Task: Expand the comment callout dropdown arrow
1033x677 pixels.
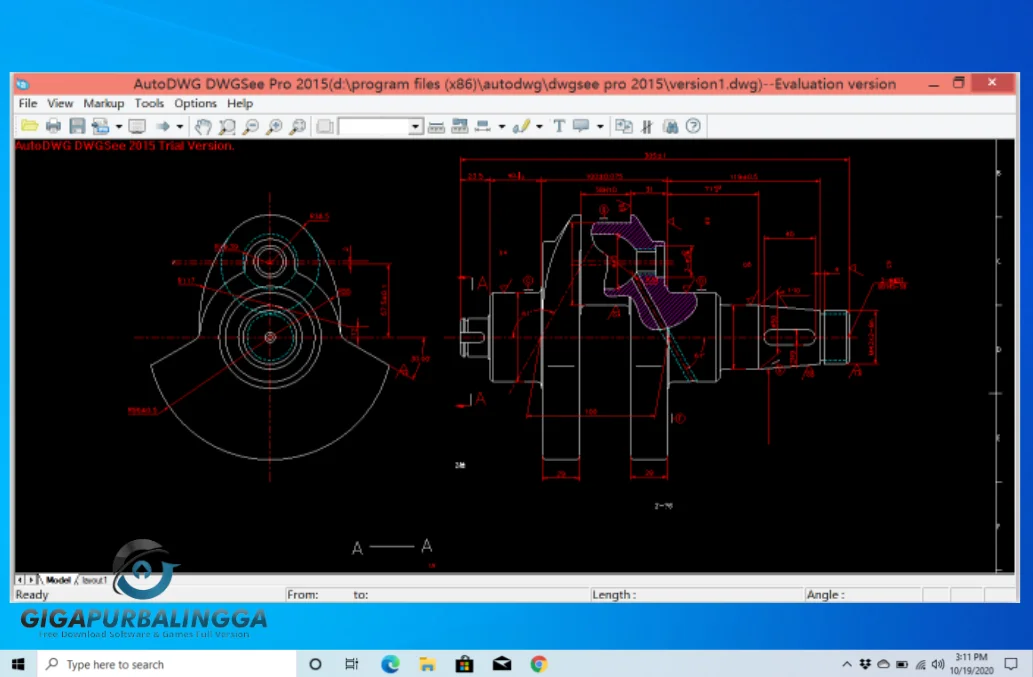Action: coord(600,126)
